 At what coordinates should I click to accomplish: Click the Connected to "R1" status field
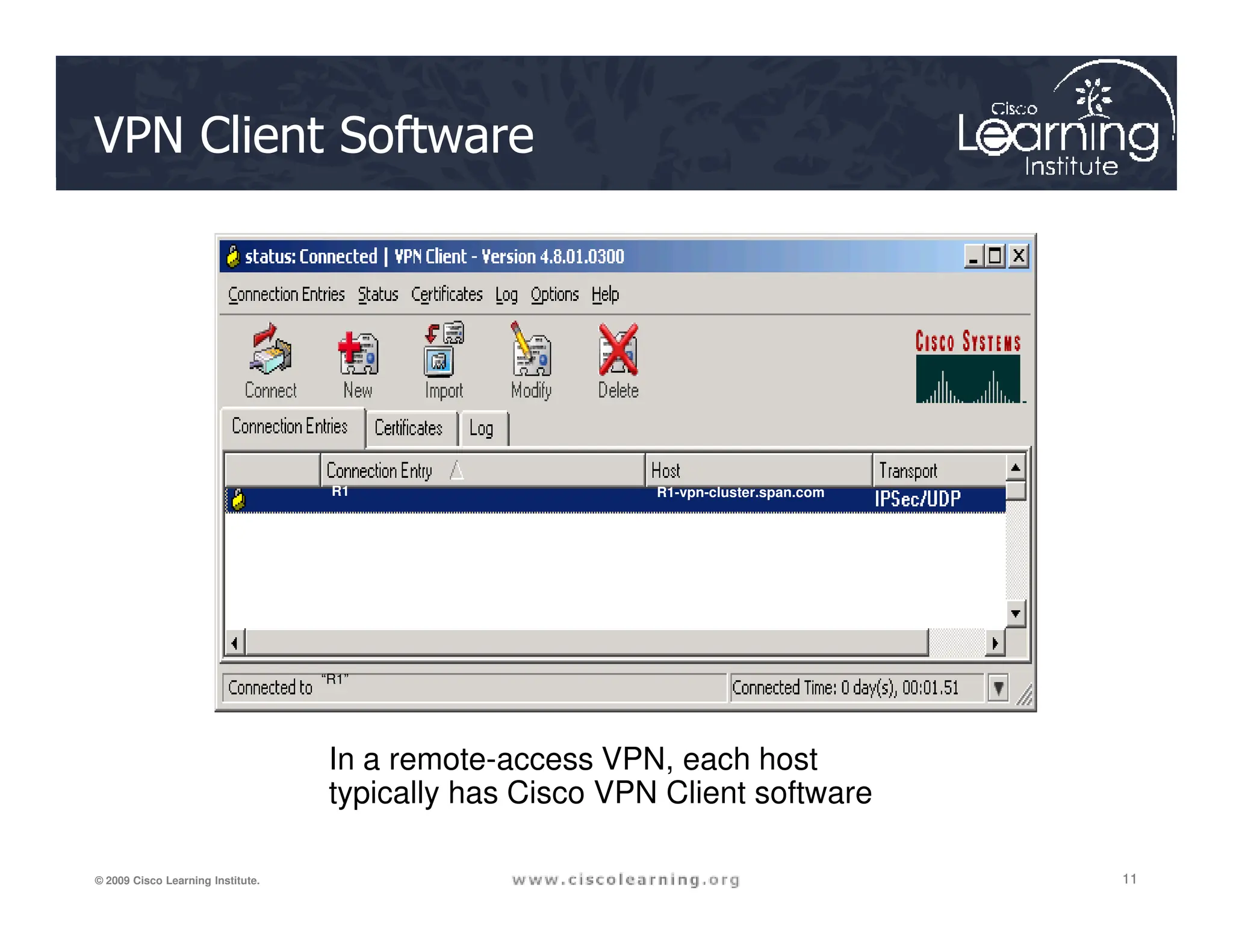tap(474, 688)
